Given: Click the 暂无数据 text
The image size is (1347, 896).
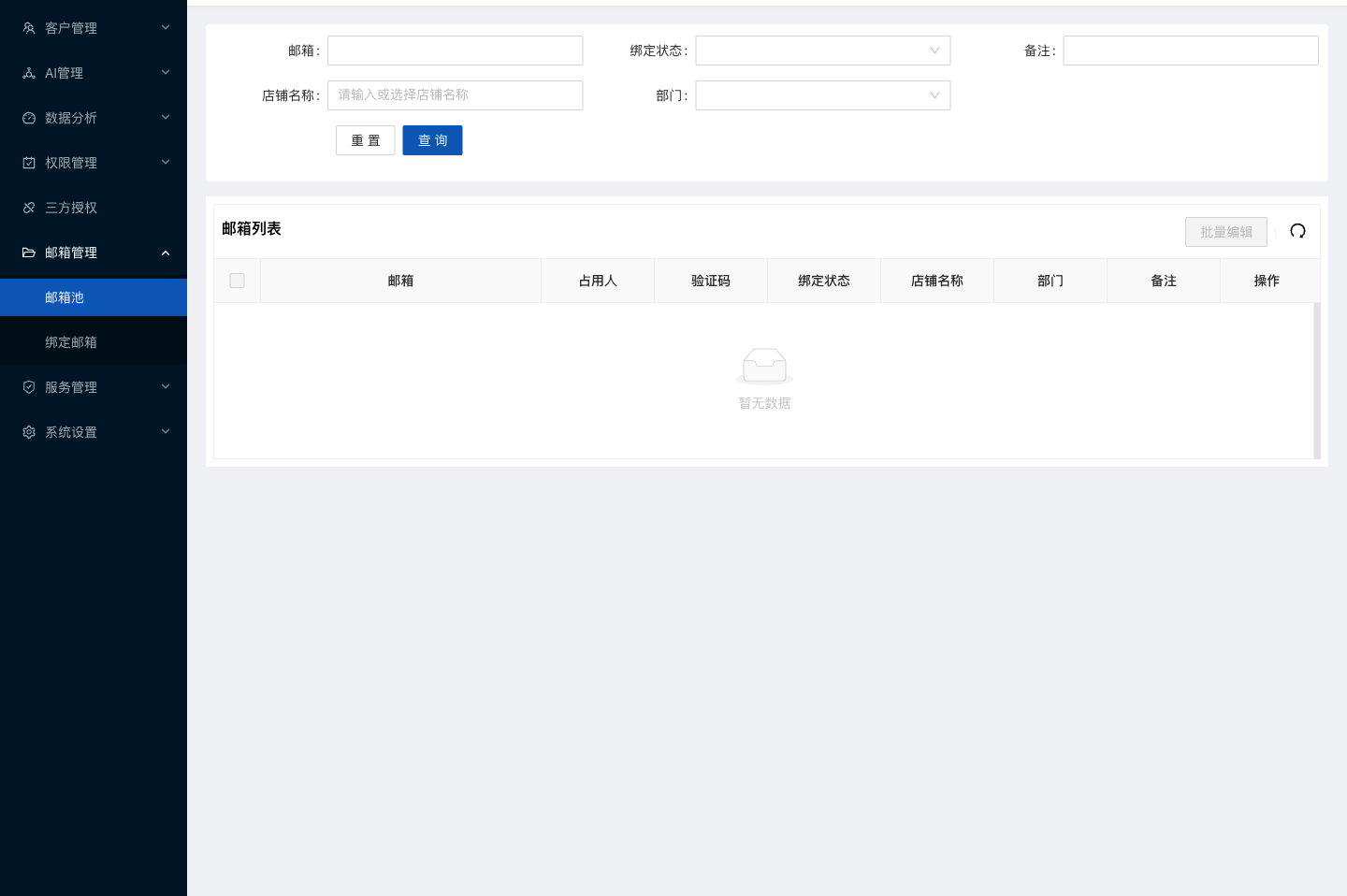Looking at the screenshot, I should (765, 403).
